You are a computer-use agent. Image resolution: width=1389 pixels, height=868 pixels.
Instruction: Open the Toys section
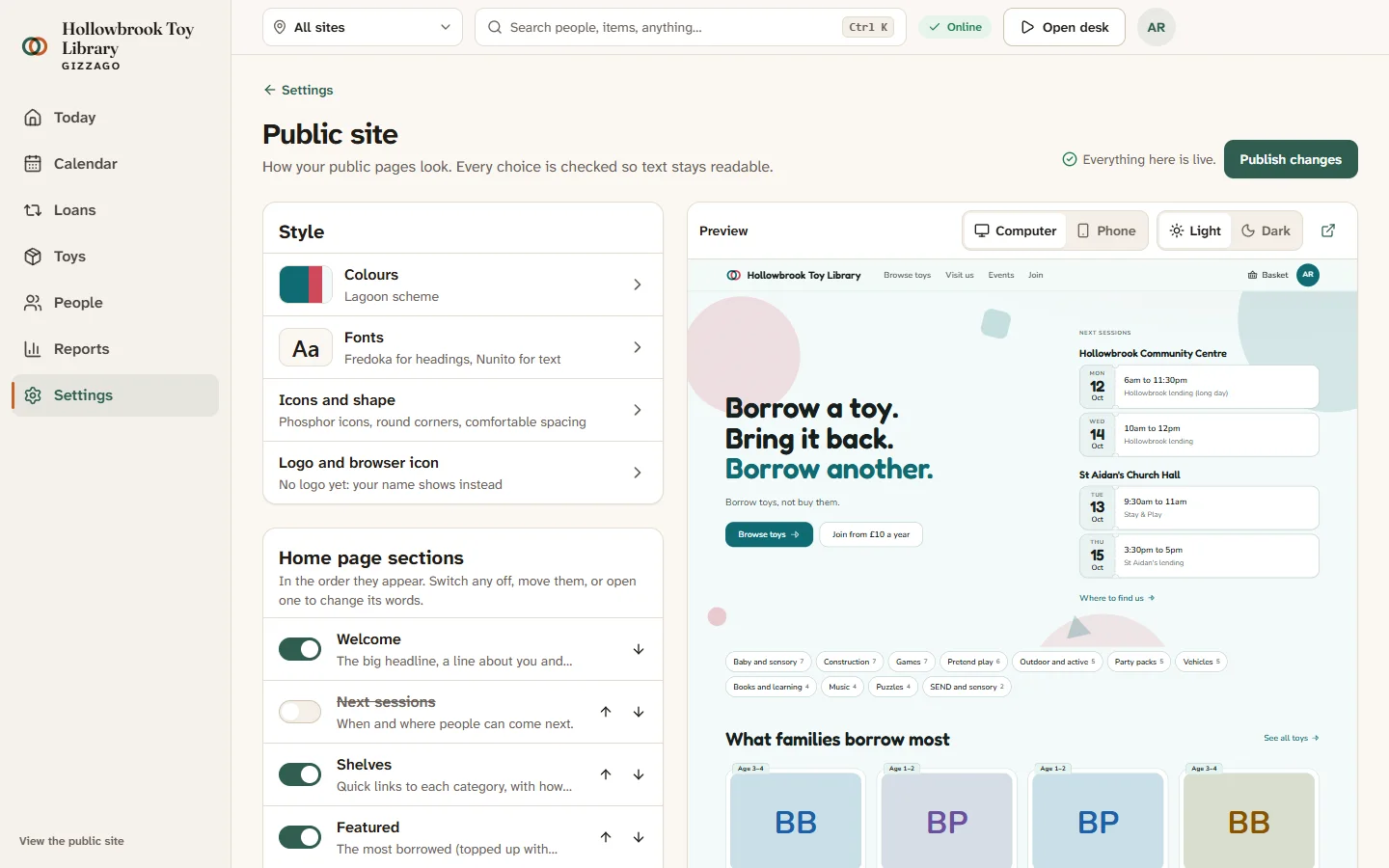(115, 257)
